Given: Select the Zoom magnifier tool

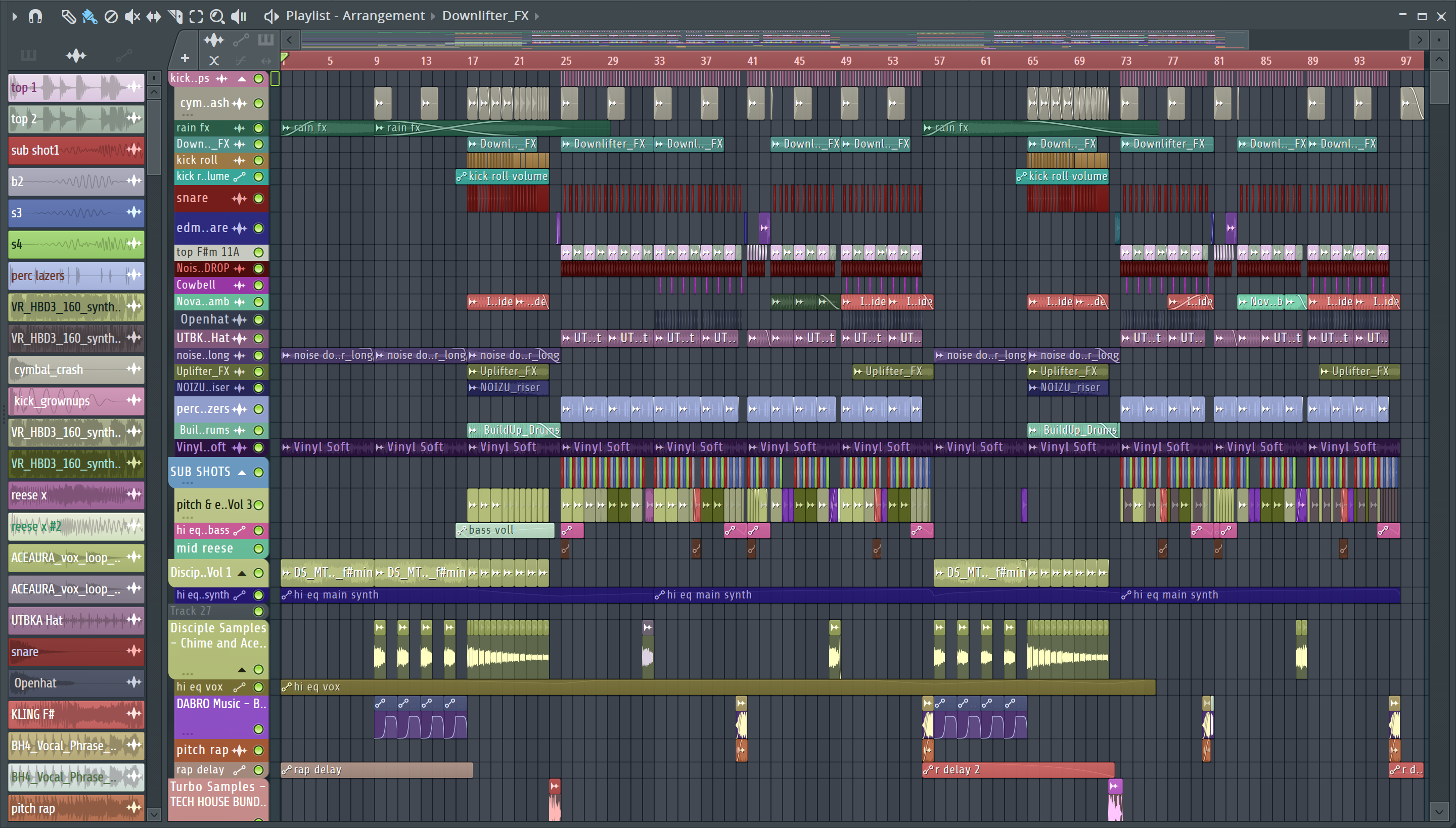Looking at the screenshot, I should tap(217, 16).
